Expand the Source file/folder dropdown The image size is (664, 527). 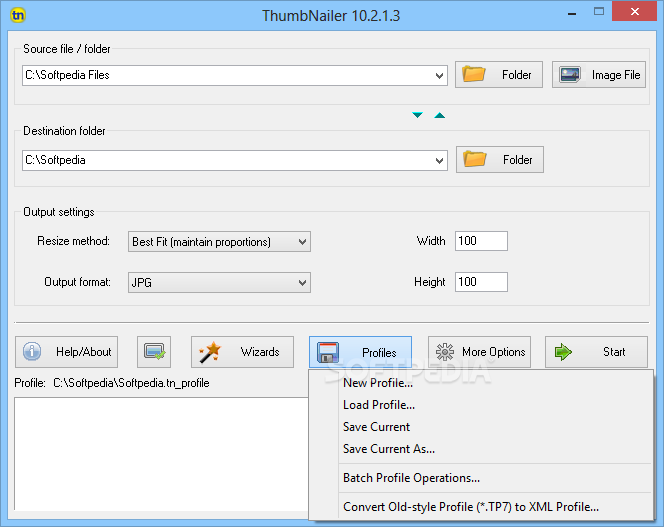click(x=439, y=76)
